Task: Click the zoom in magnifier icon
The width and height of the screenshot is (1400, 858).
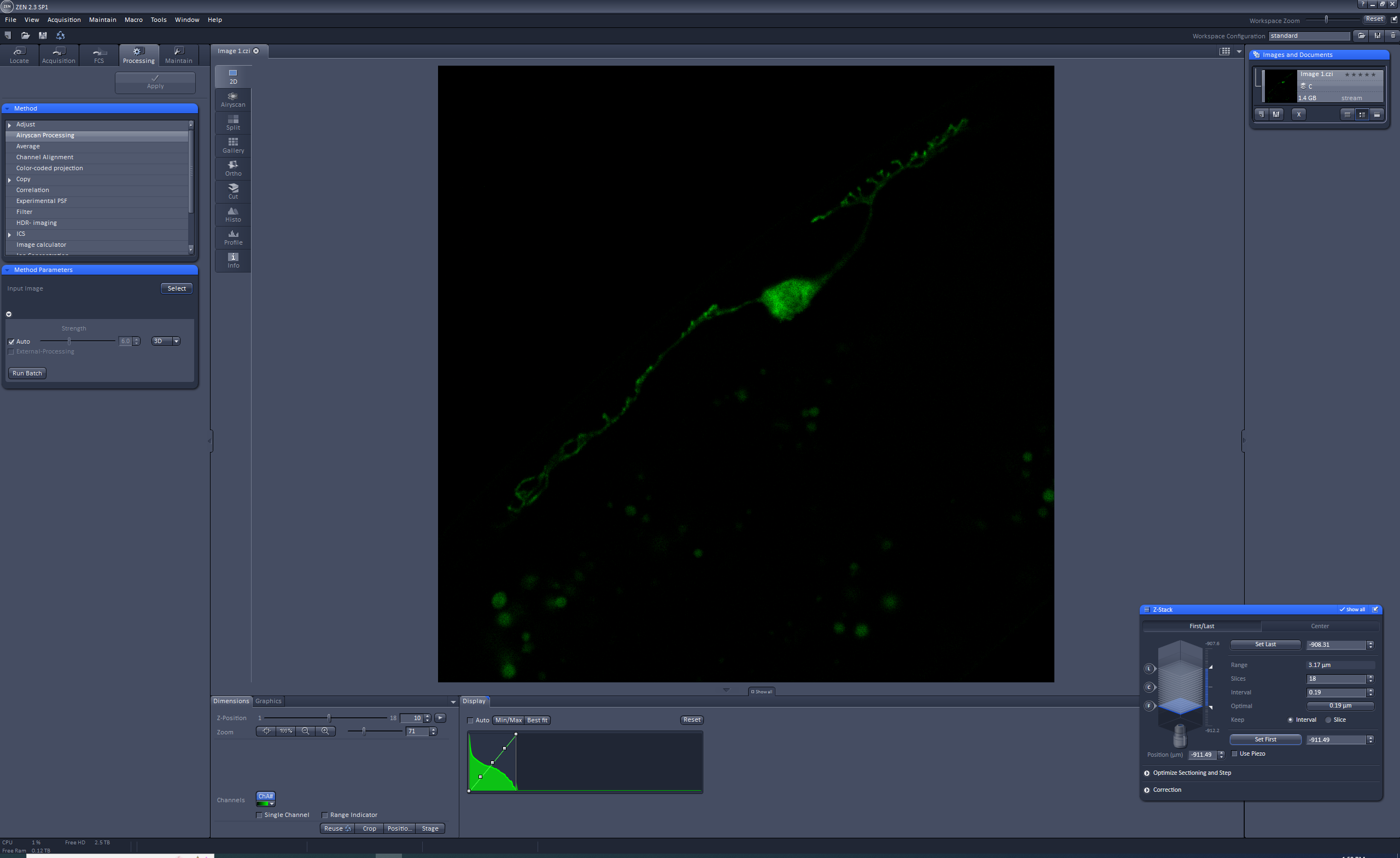Action: point(325,731)
